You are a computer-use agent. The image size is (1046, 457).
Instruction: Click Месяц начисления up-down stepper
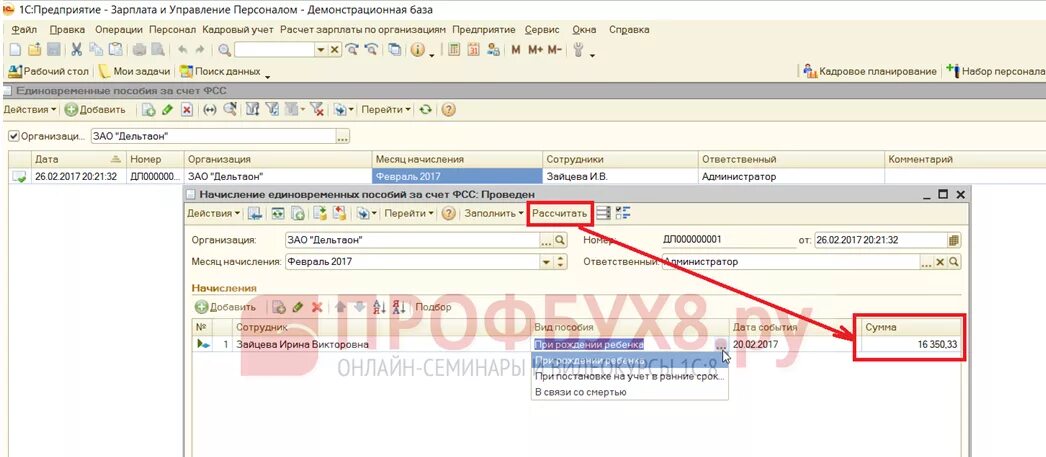[561, 262]
